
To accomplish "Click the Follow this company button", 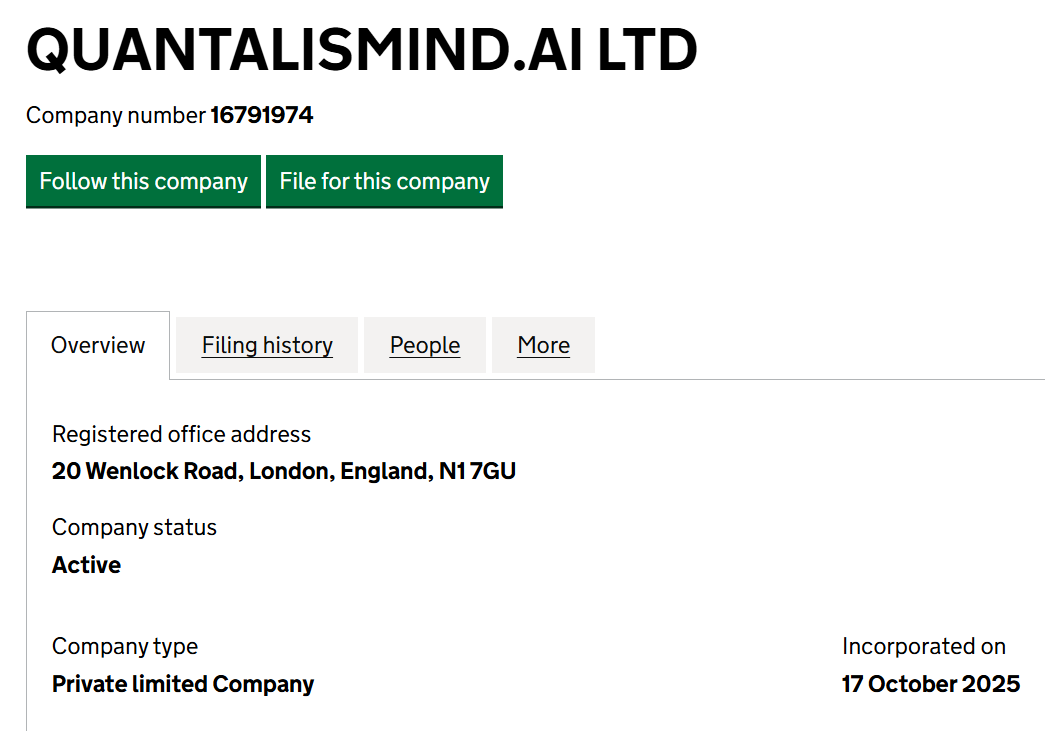I will click(x=143, y=181).
